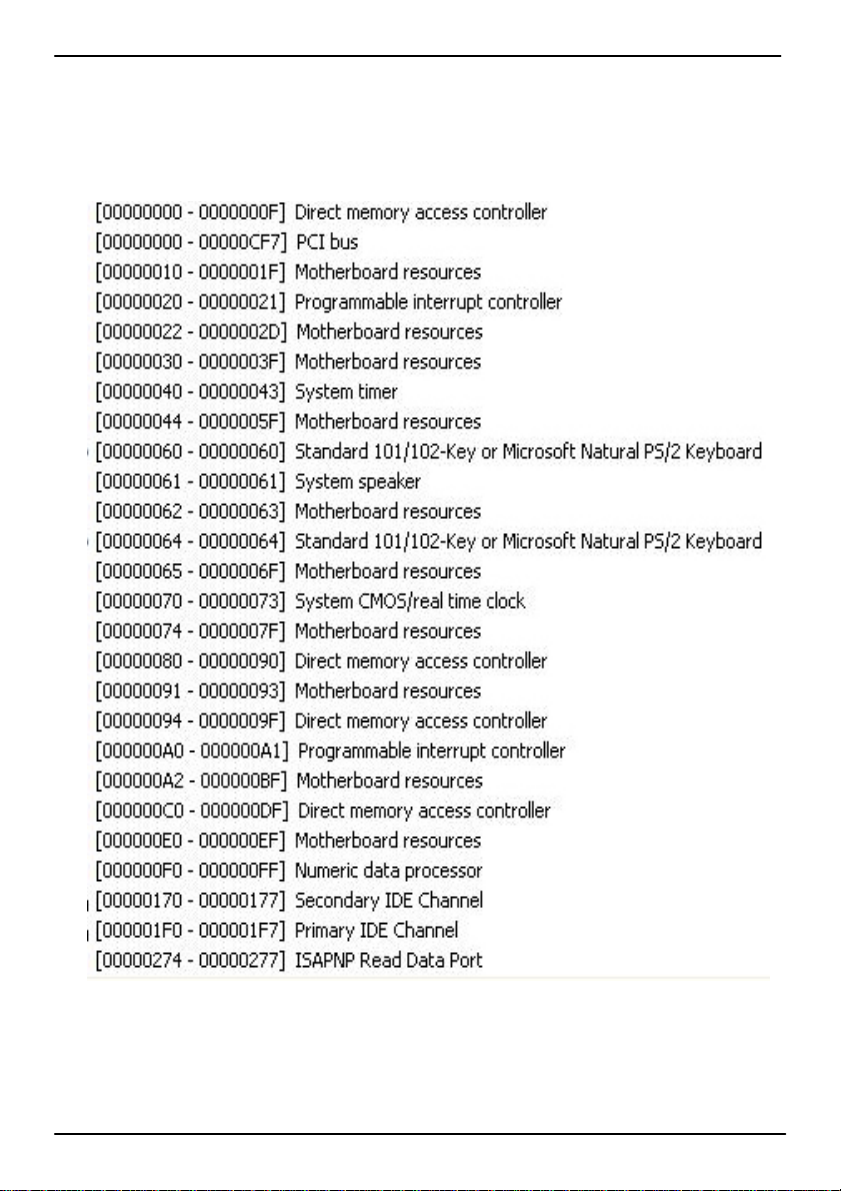Select the Primary IDE Channel entry
This screenshot has height=1191, width=841.
[277, 930]
